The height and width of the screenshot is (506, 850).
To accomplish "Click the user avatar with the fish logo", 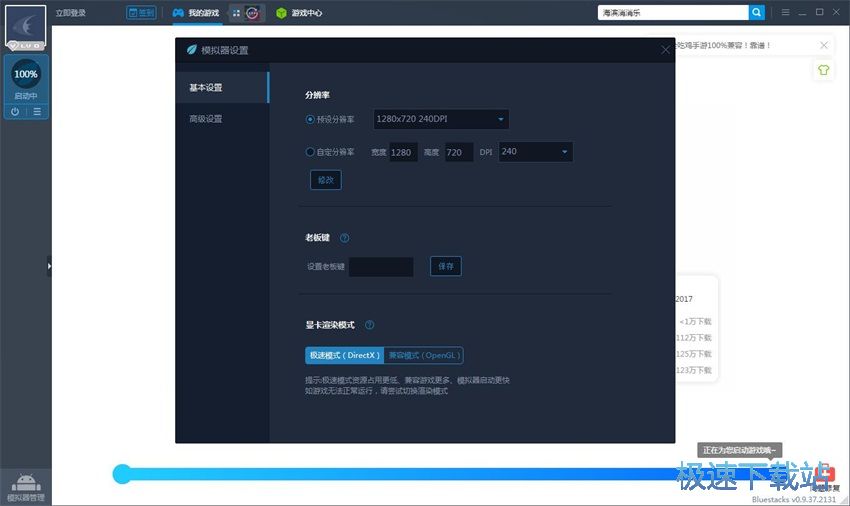I will click(25, 27).
